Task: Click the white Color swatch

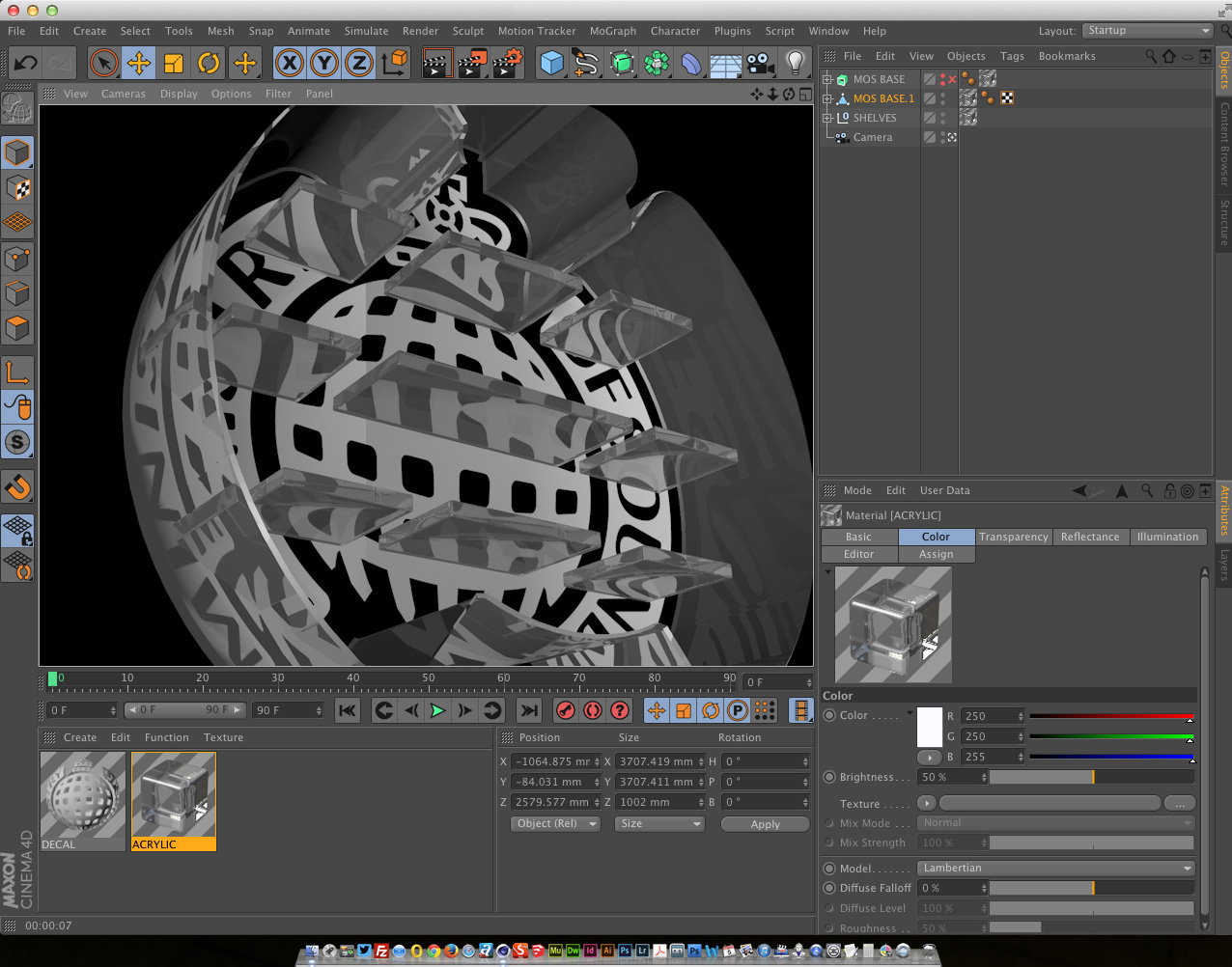Action: tap(929, 727)
